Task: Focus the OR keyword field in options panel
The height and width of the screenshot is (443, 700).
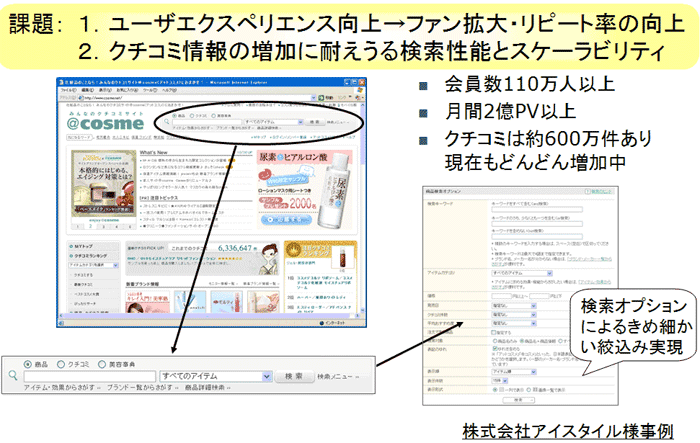Action: [537, 223]
